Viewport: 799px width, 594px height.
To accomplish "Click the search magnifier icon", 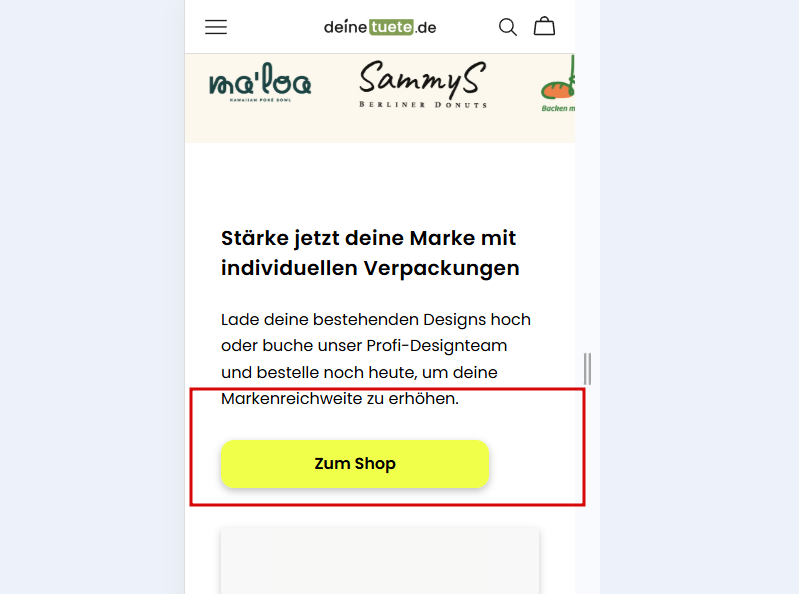I will pos(508,27).
